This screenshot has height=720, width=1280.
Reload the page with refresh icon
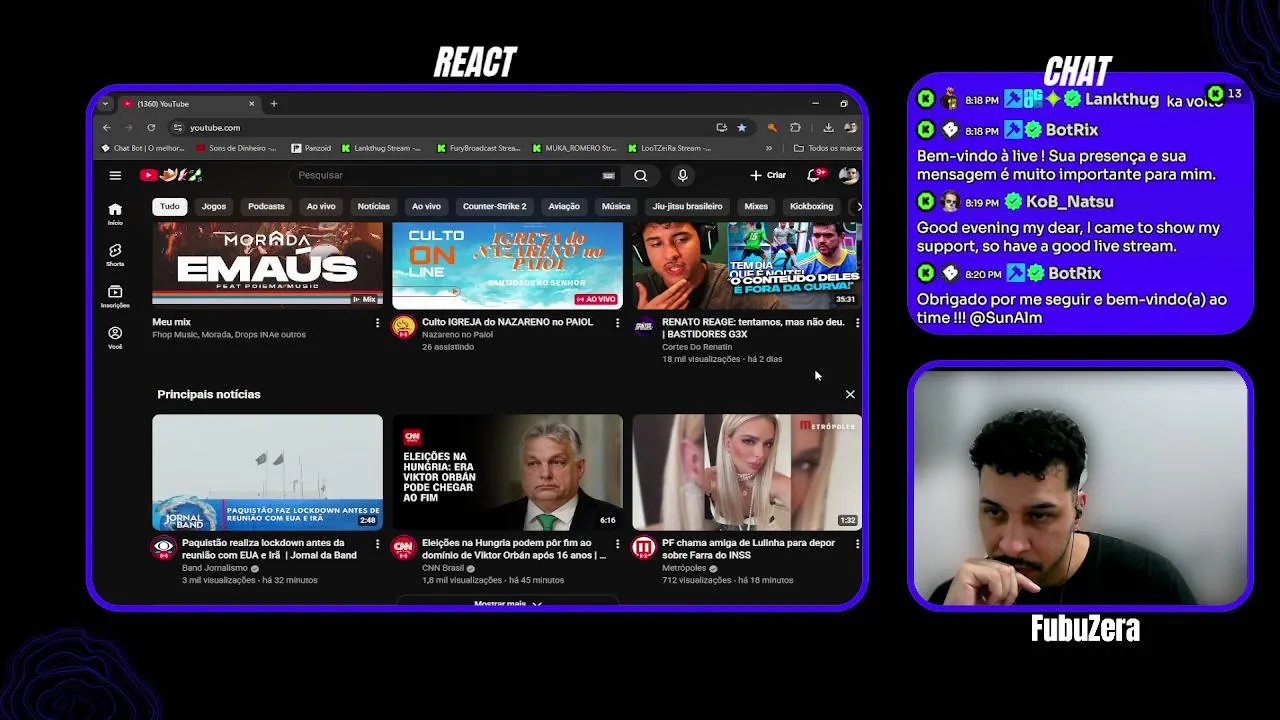(x=151, y=127)
